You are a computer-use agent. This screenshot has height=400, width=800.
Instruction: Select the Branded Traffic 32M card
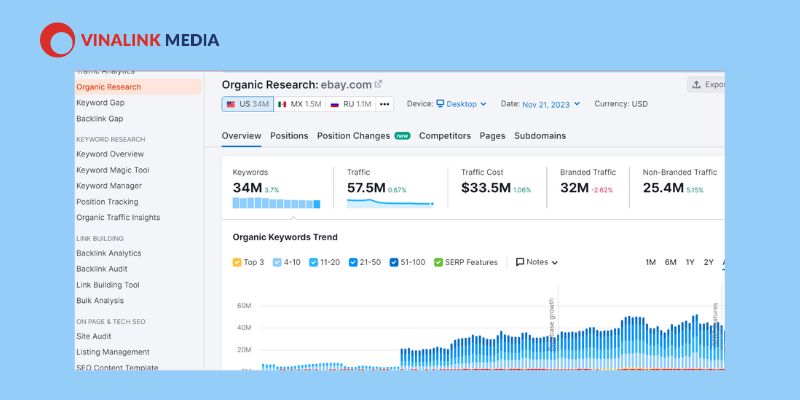(x=588, y=187)
